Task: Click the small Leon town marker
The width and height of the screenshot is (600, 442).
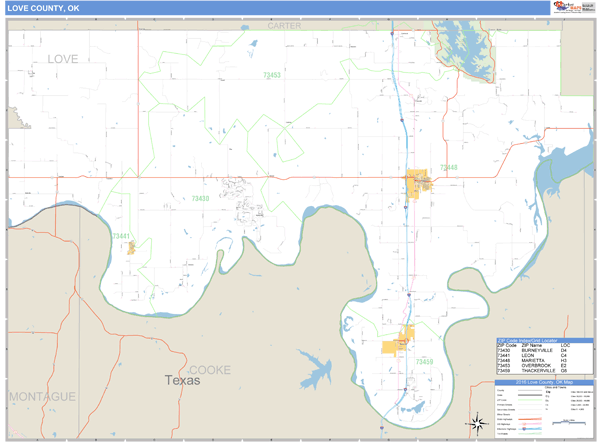Action: 130,247
